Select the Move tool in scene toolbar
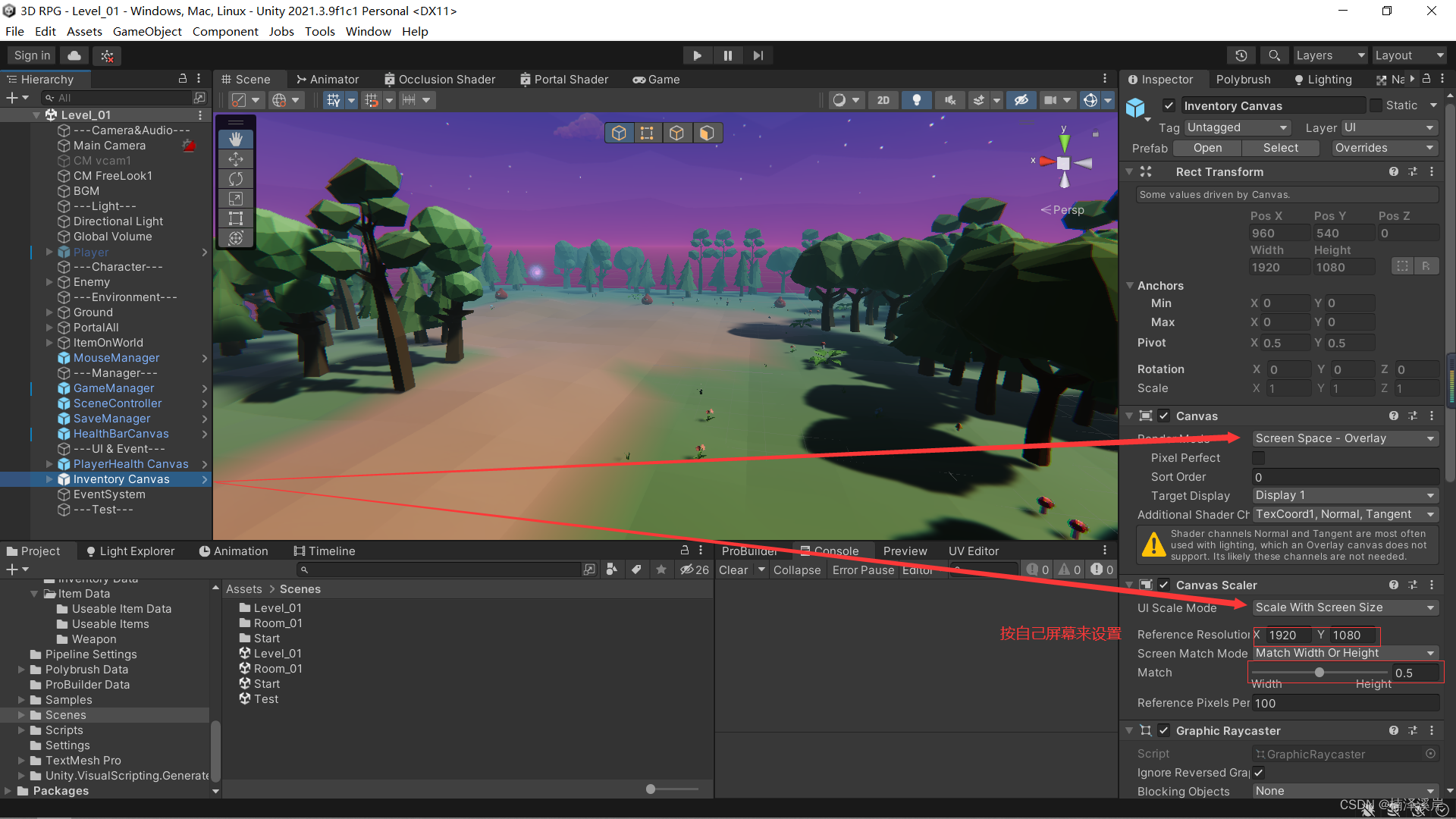The image size is (1456, 819). tap(236, 158)
